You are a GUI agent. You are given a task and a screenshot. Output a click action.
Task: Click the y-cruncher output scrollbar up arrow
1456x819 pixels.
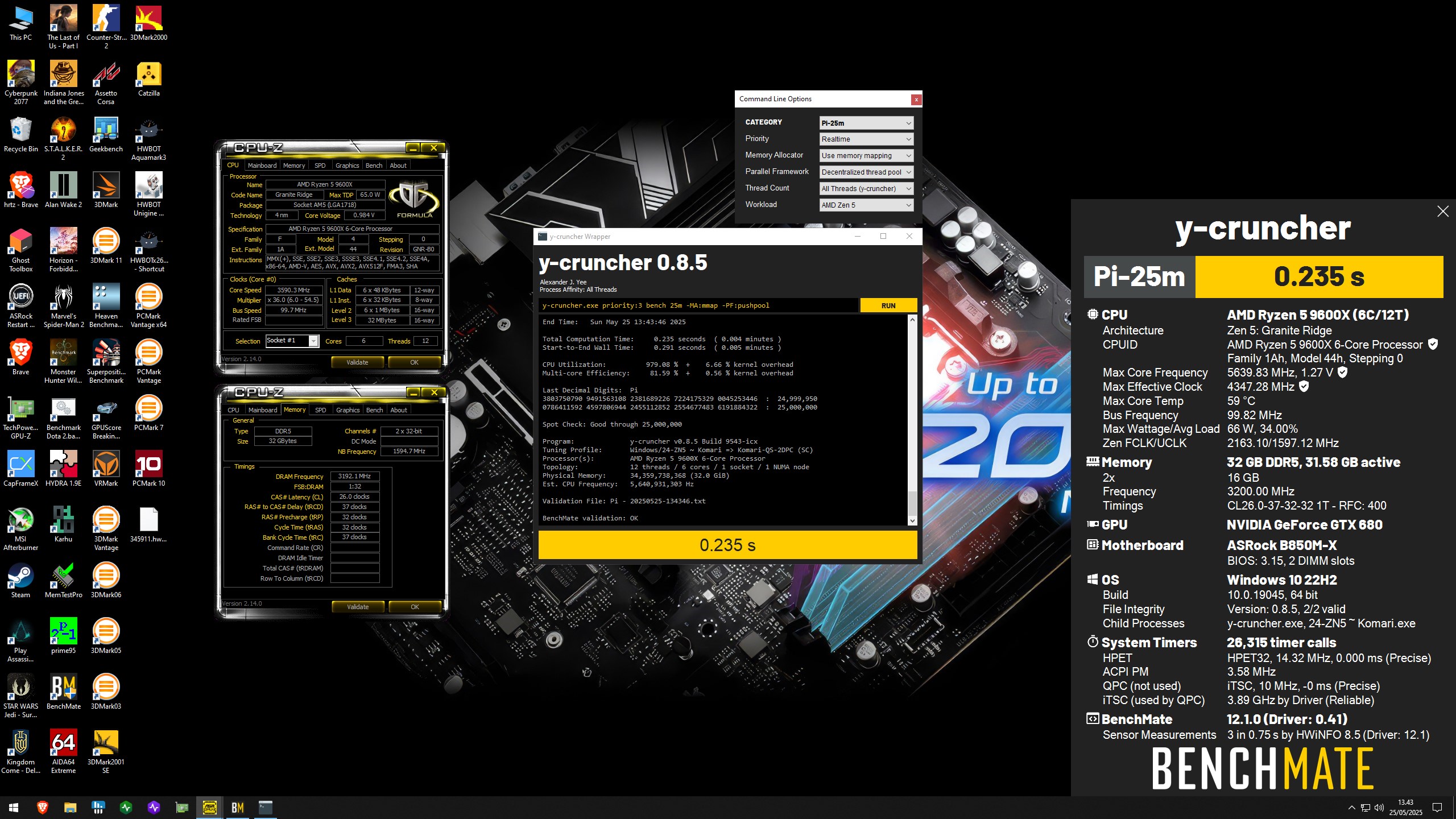tap(912, 320)
